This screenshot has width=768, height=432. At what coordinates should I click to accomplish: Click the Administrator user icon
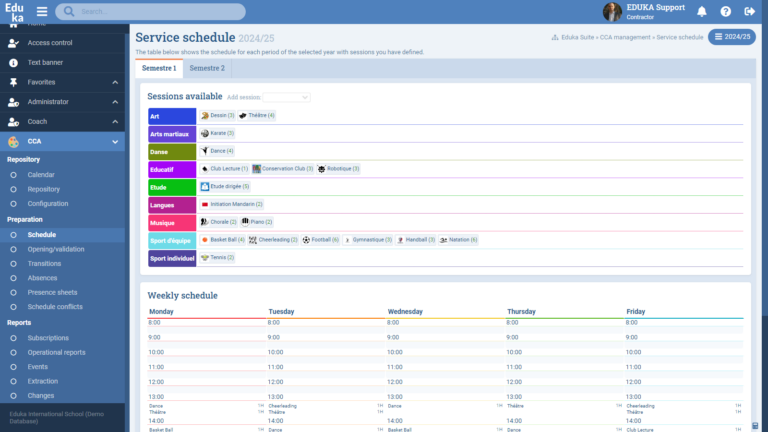13,102
